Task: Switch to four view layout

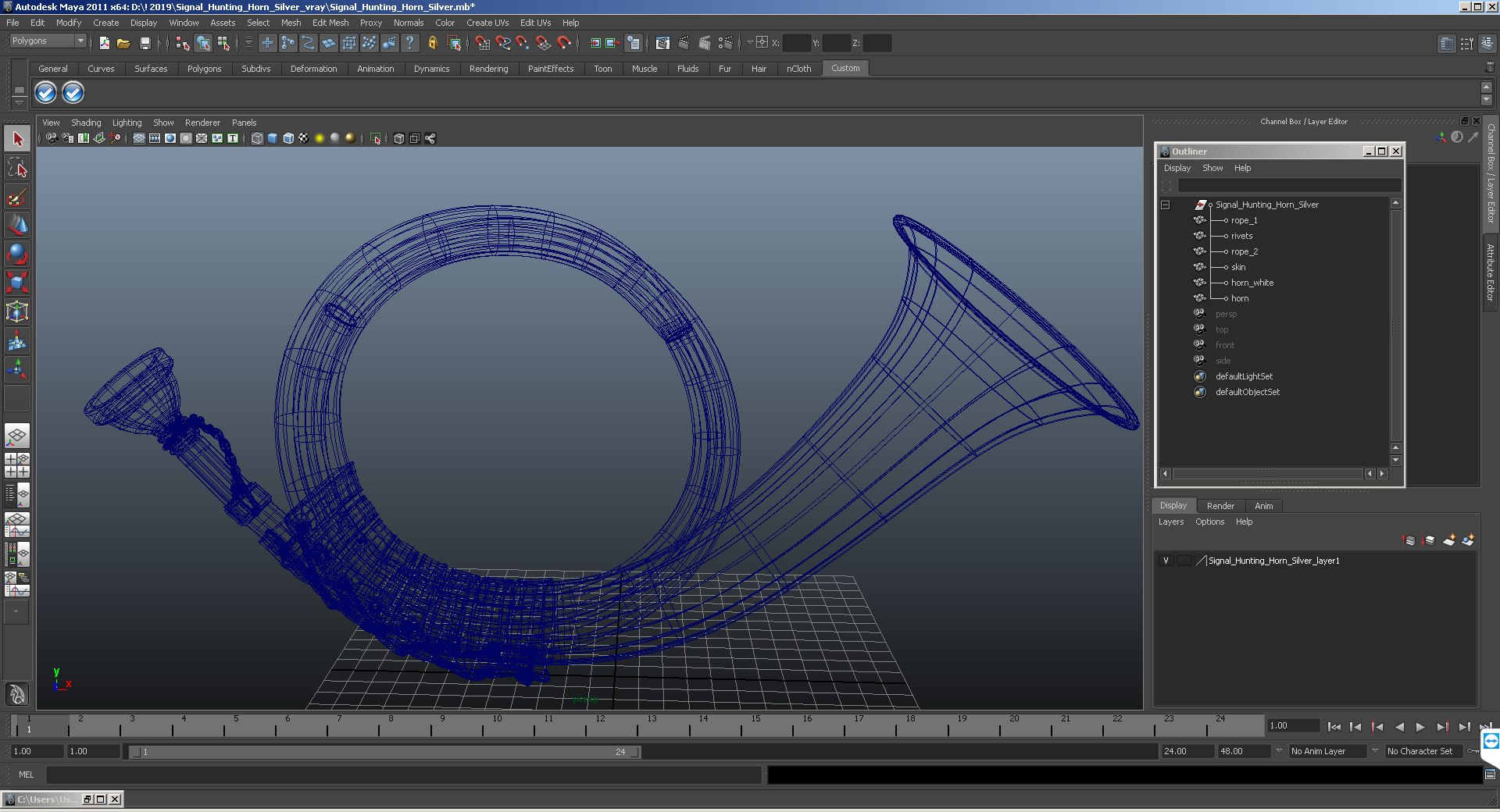Action: coord(17,465)
